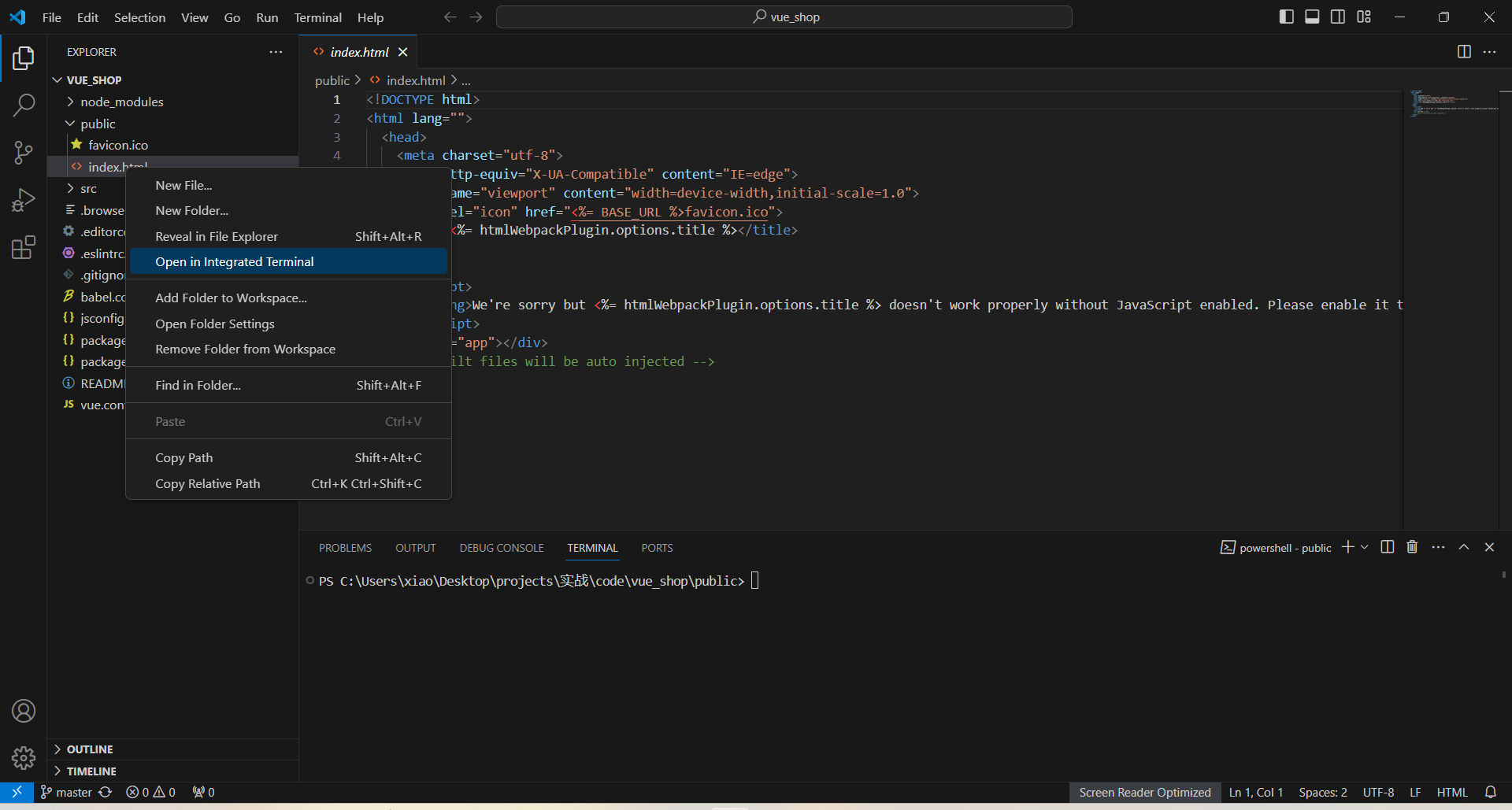This screenshot has height=810, width=1512.
Task: Open the Selection menu
Action: [x=139, y=17]
